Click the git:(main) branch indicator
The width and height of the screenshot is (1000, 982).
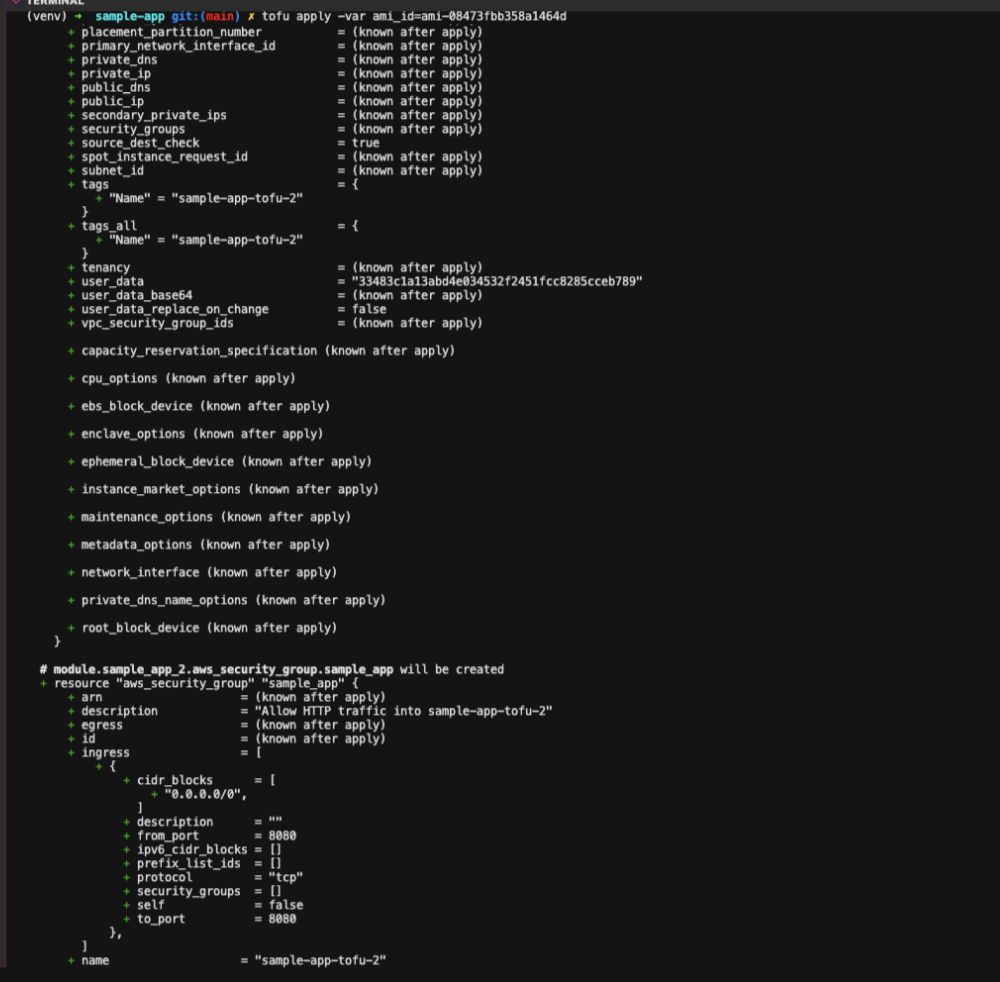coord(206,17)
